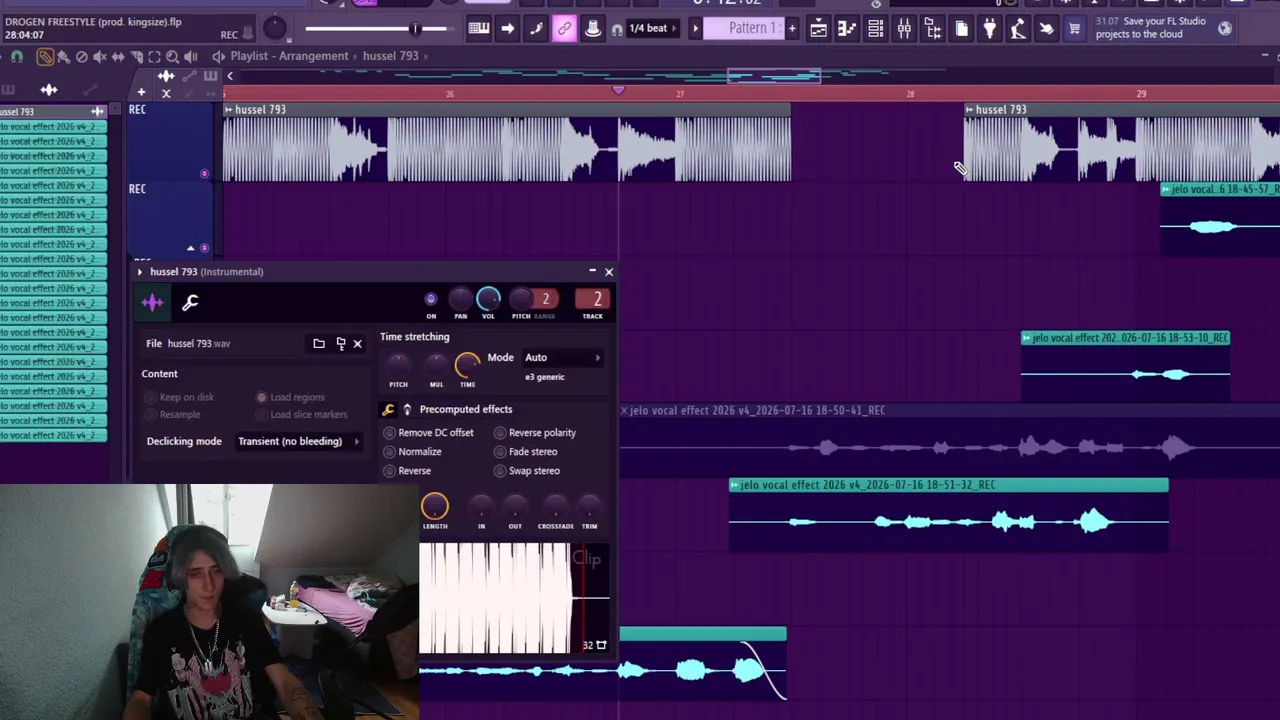1280x720 pixels.
Task: Toggle the channel ON light
Action: (x=431, y=299)
